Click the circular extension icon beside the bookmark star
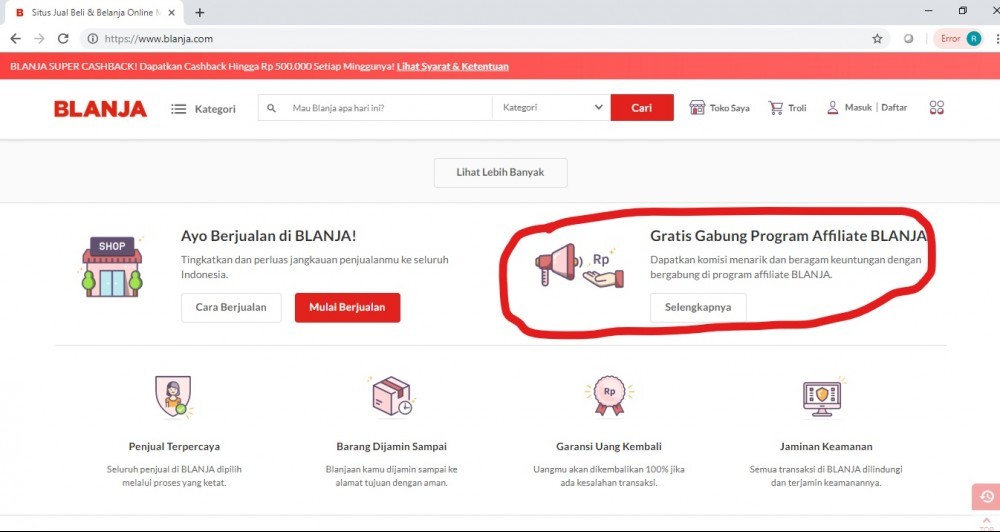 (908, 39)
